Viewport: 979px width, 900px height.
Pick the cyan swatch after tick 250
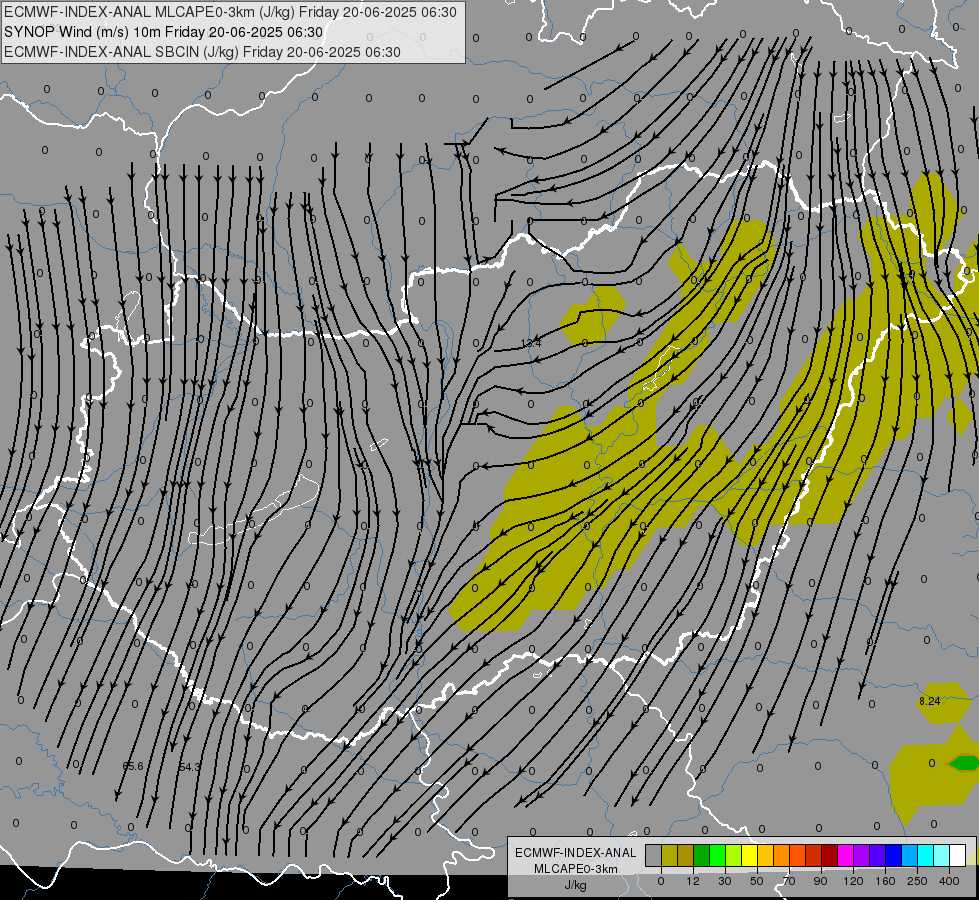tap(926, 856)
